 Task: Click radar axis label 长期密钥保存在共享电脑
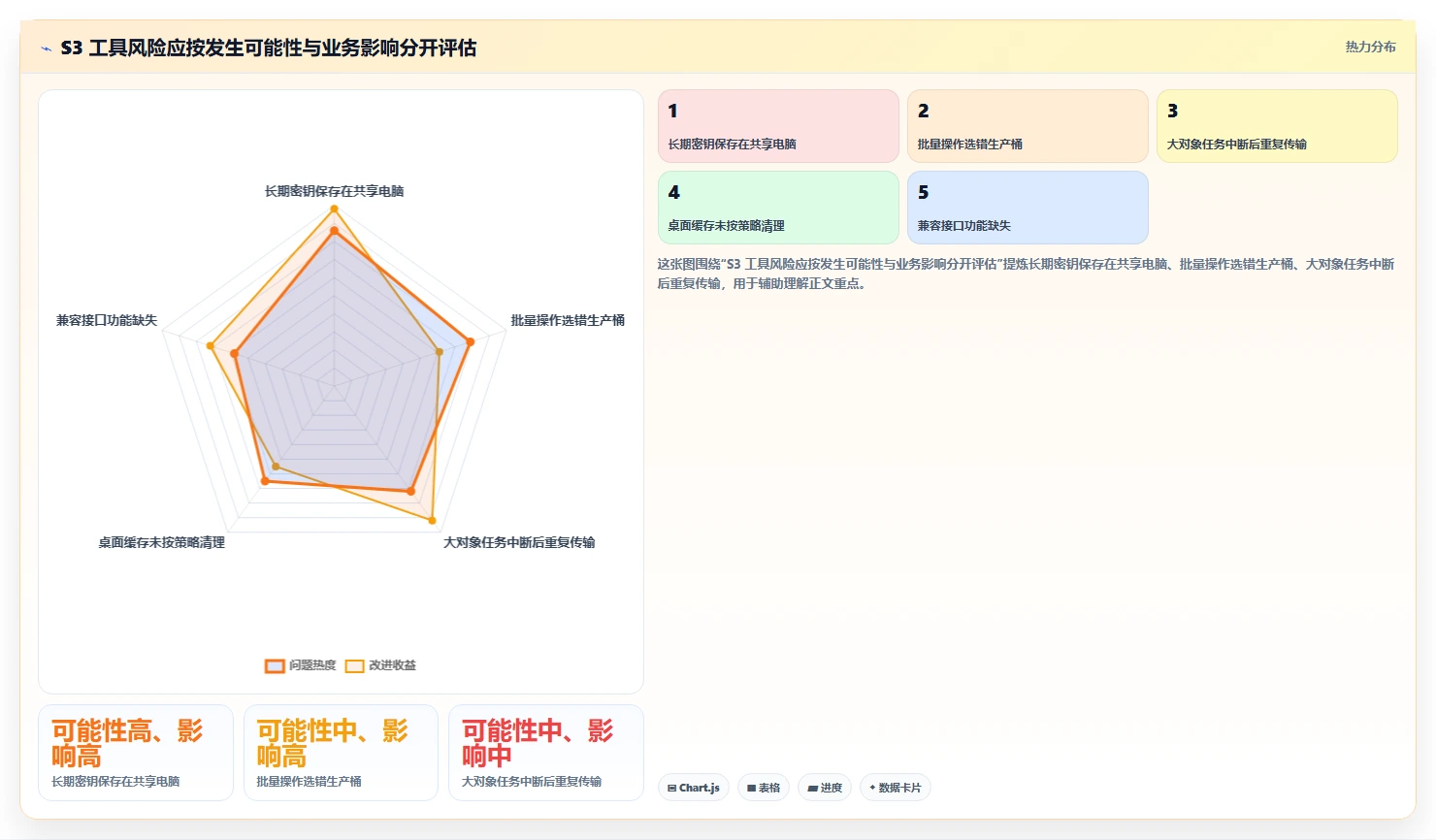[334, 191]
